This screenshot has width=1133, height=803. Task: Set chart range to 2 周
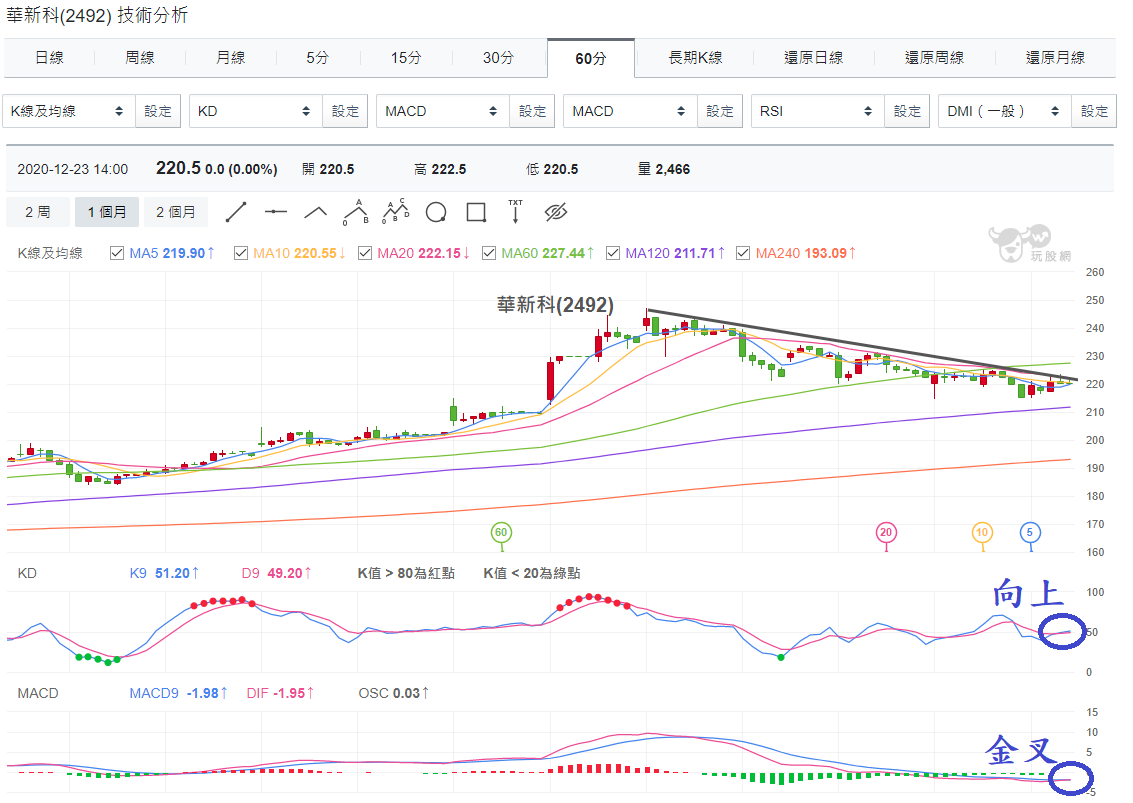tap(38, 212)
